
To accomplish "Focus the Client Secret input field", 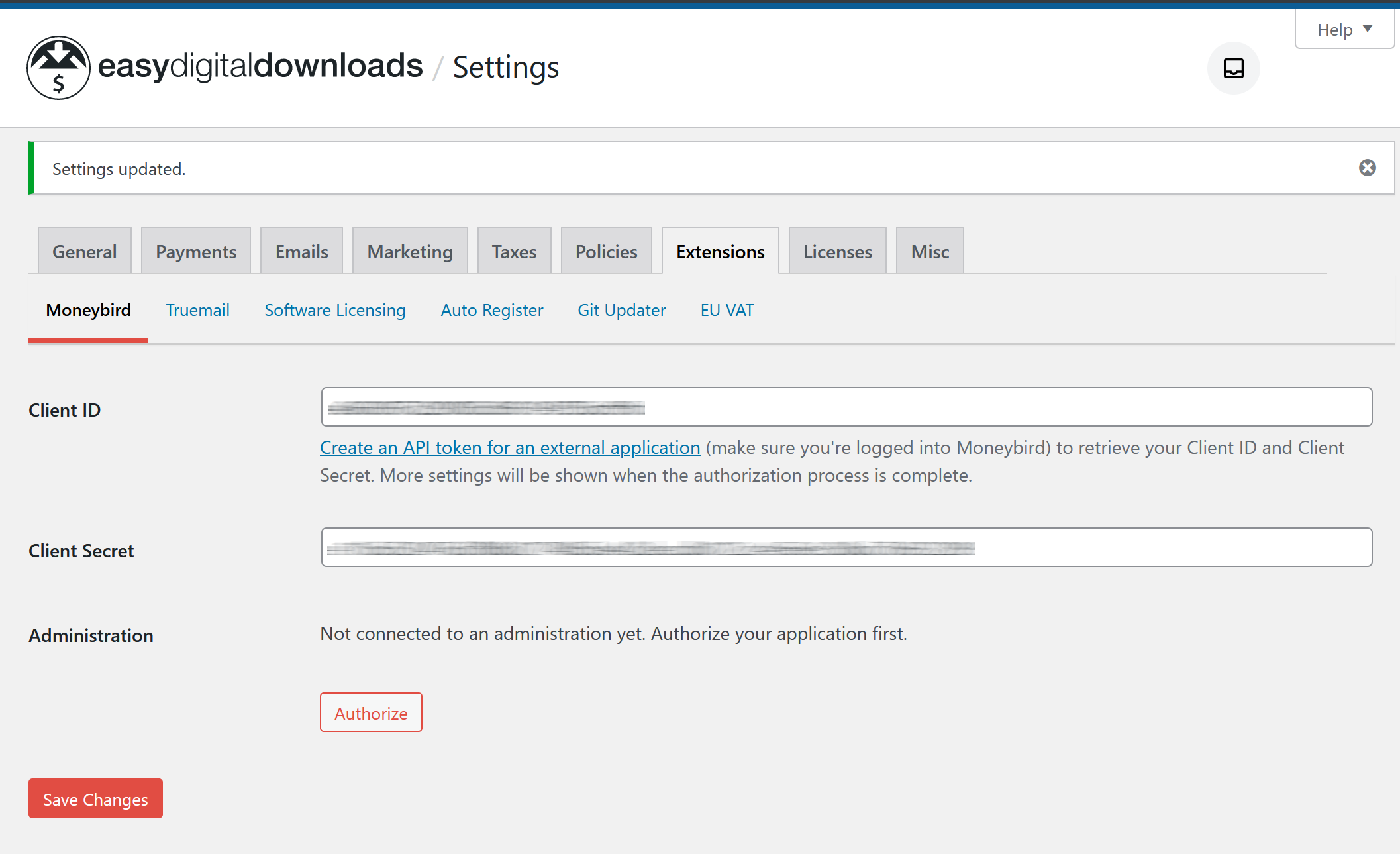I will coord(846,547).
